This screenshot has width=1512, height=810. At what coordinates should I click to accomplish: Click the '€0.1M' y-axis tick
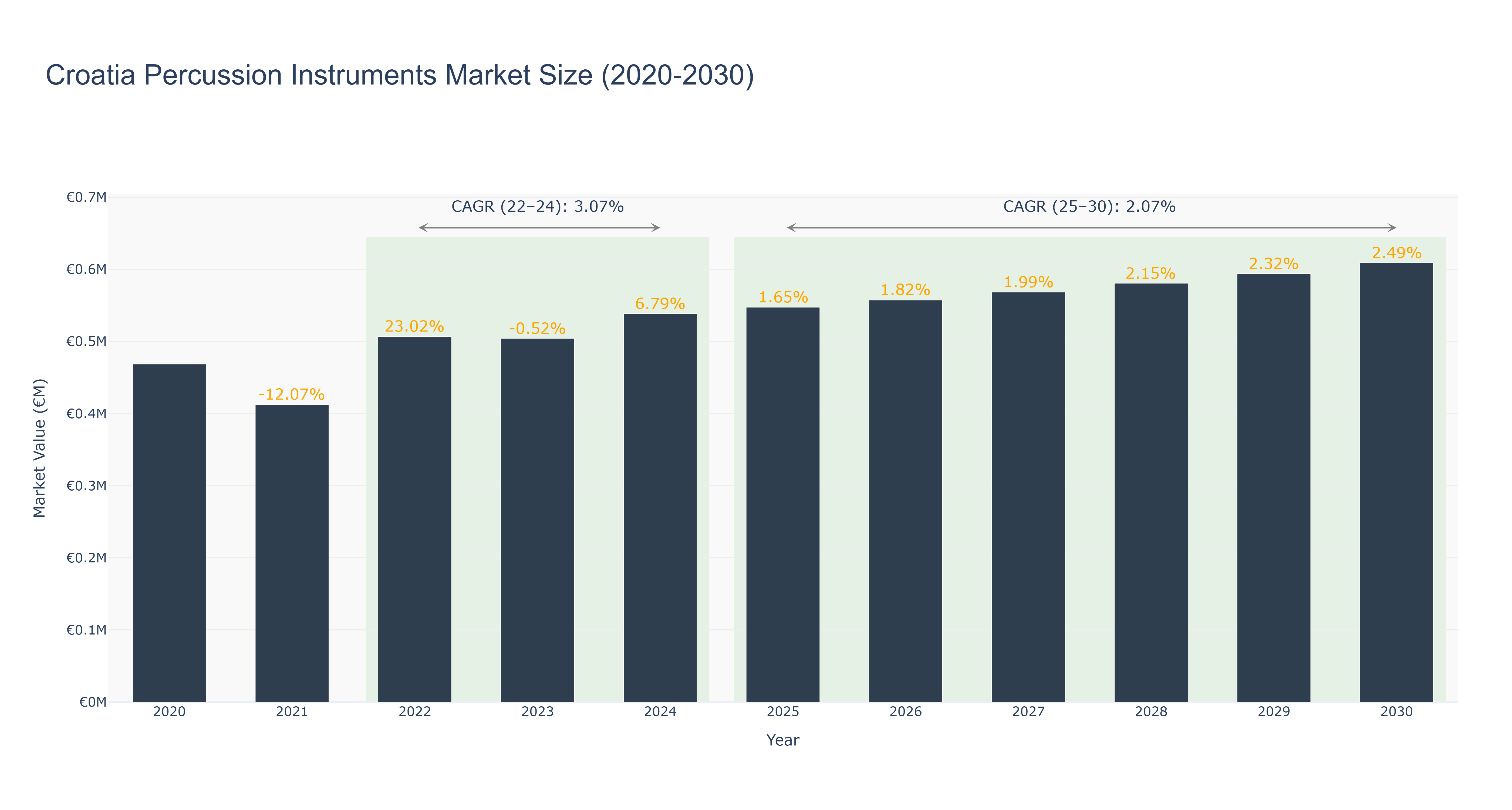pos(86,630)
